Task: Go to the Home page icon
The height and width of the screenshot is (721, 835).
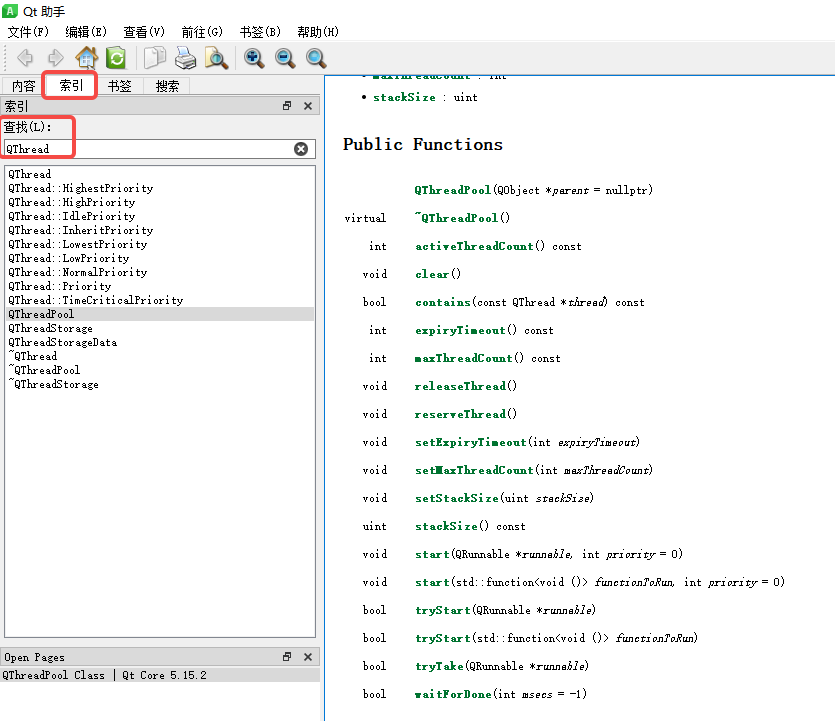Action: tap(87, 58)
